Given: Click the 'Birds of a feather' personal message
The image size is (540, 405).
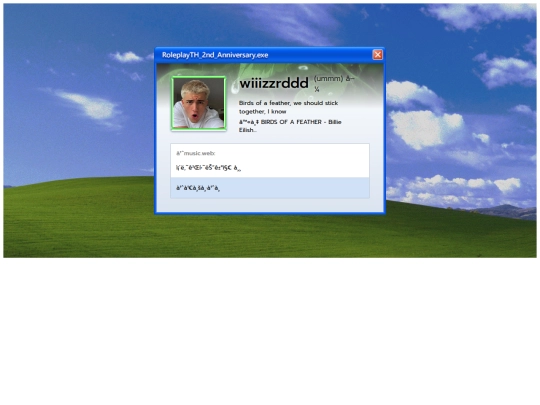Looking at the screenshot, I should click(288, 107).
